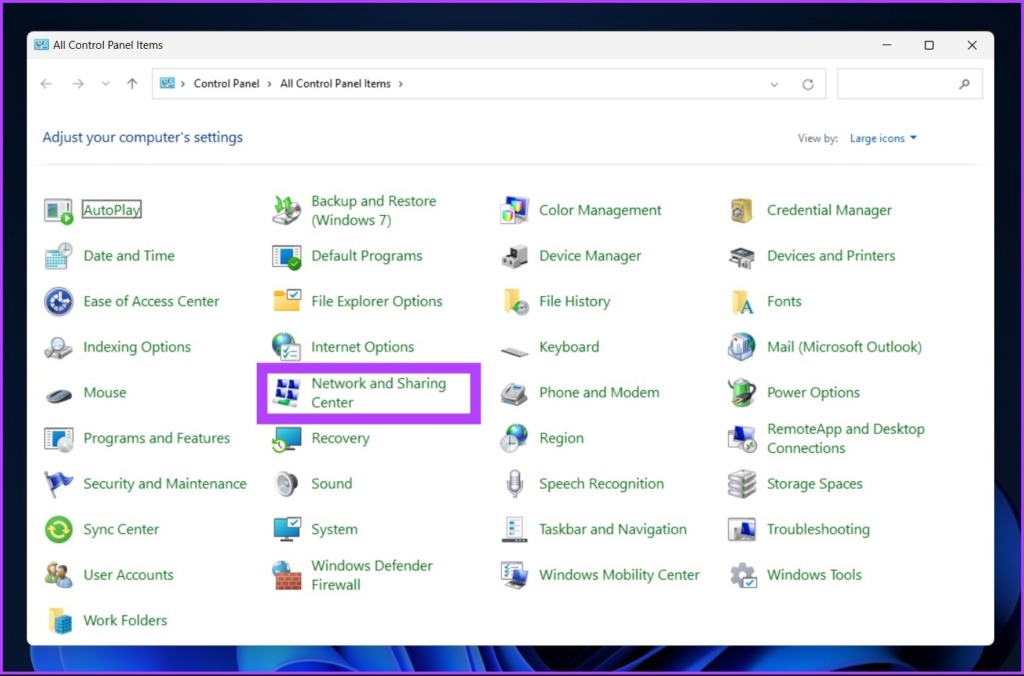
Task: Open the recent locations chevron
Action: (106, 85)
